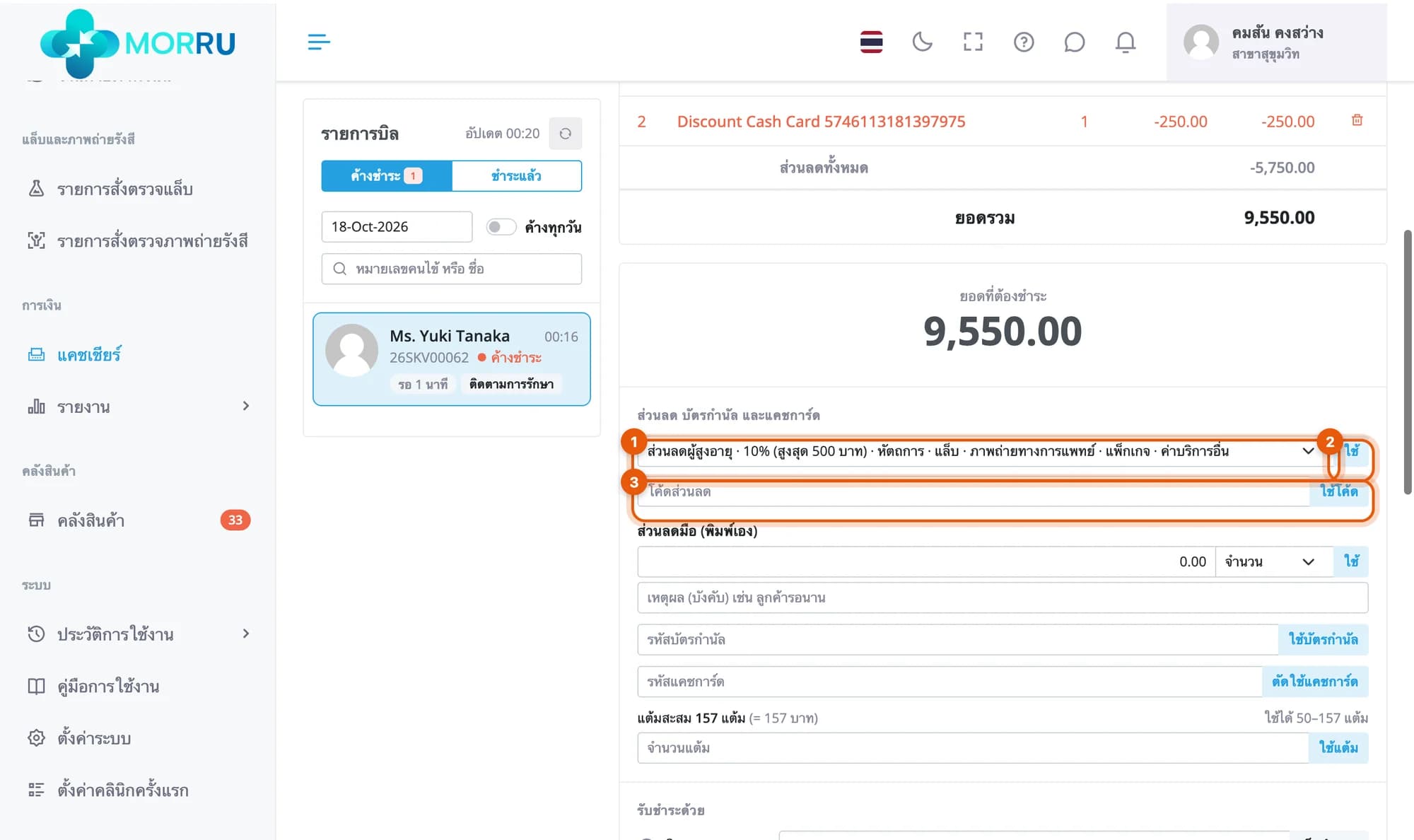The height and width of the screenshot is (840, 1414).
Task: Click the รหัสบัตรกำนัล voucher field
Action: (x=958, y=639)
